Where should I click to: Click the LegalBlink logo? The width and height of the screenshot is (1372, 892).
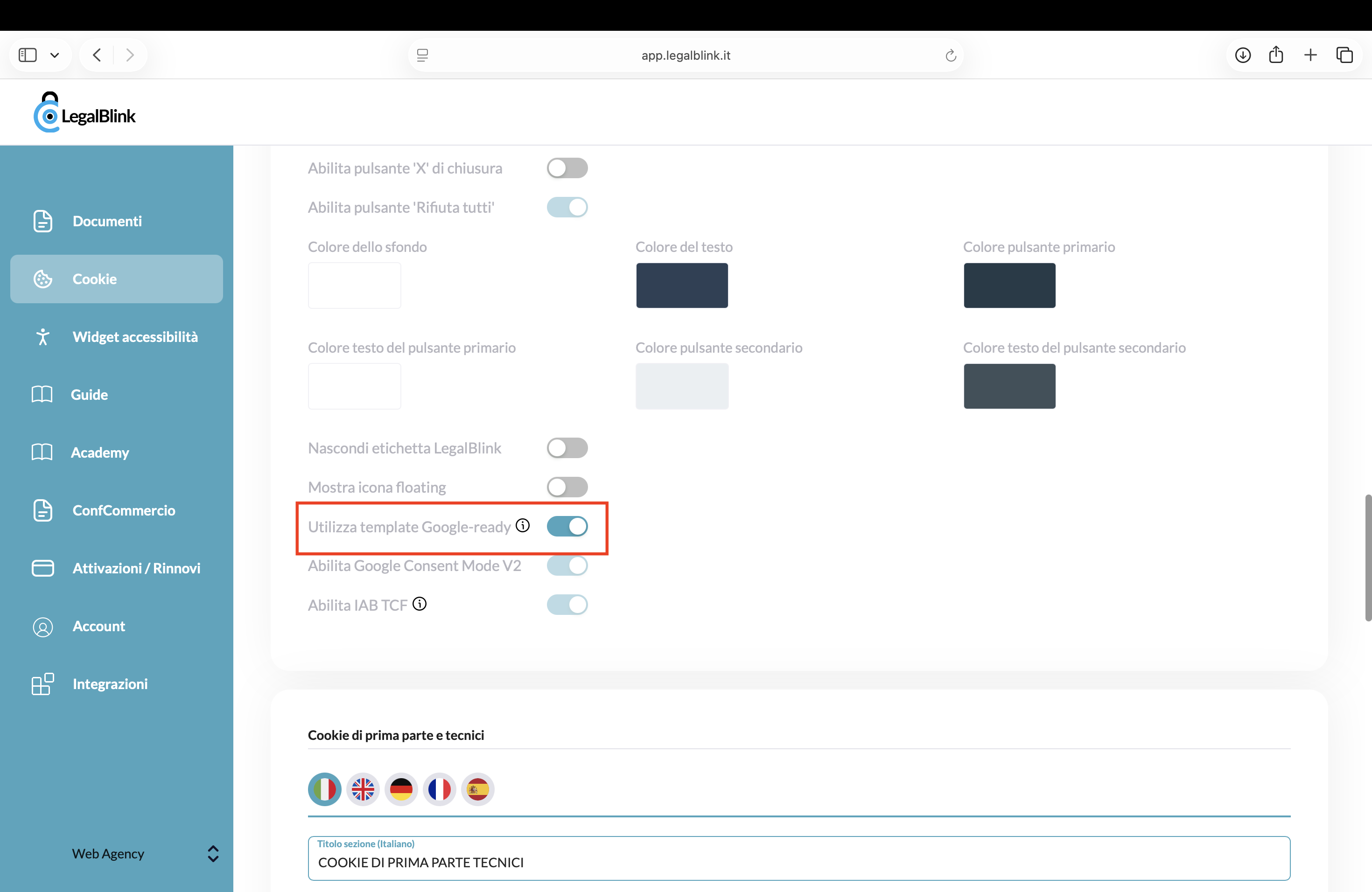pyautogui.click(x=85, y=112)
